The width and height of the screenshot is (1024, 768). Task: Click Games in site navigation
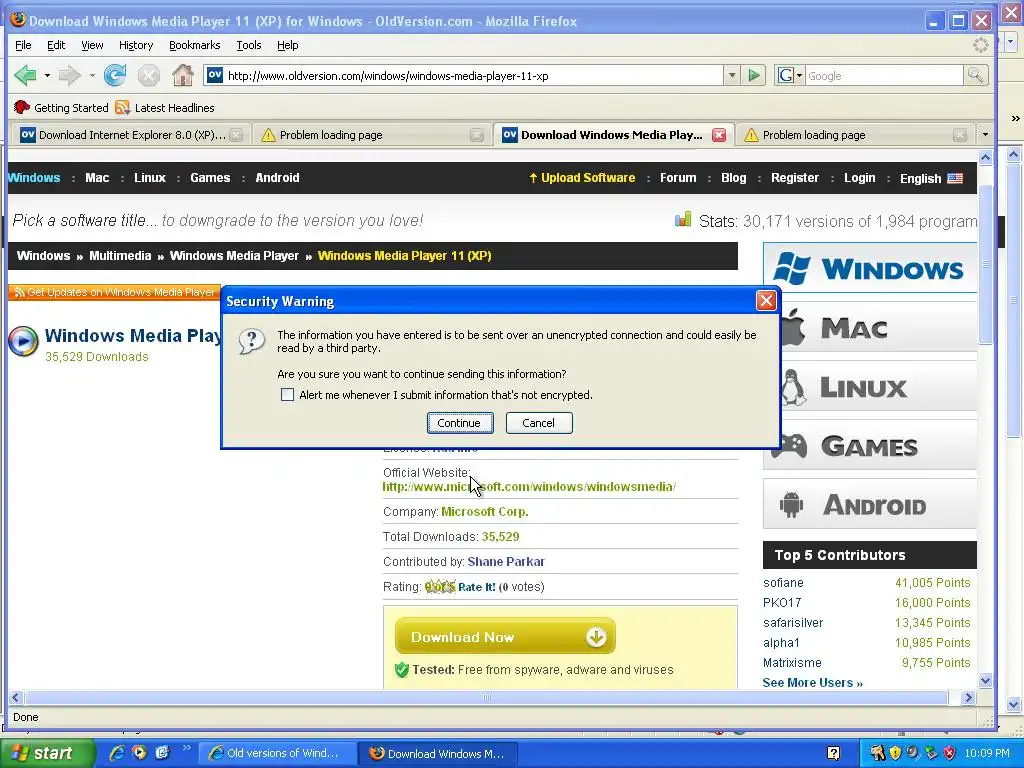tap(210, 178)
